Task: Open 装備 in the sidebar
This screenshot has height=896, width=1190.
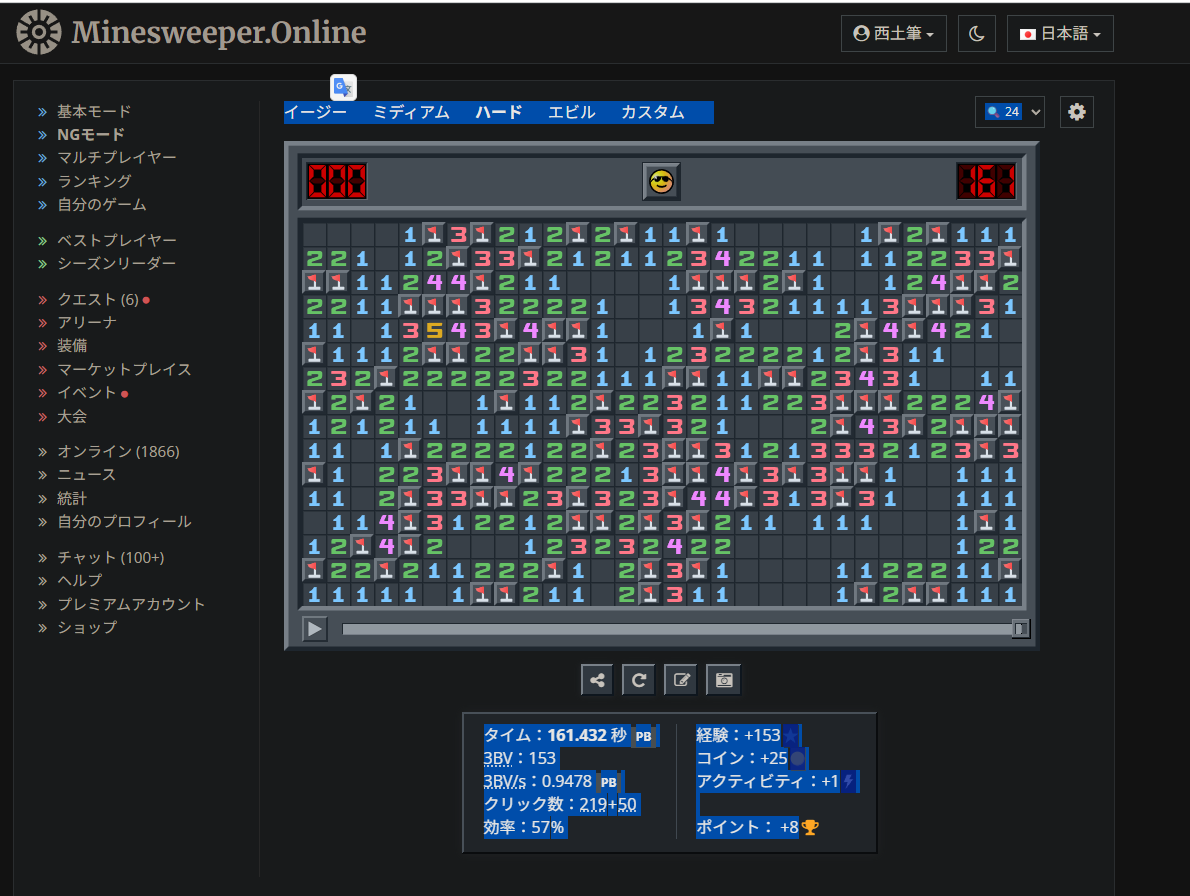Action: (72, 345)
